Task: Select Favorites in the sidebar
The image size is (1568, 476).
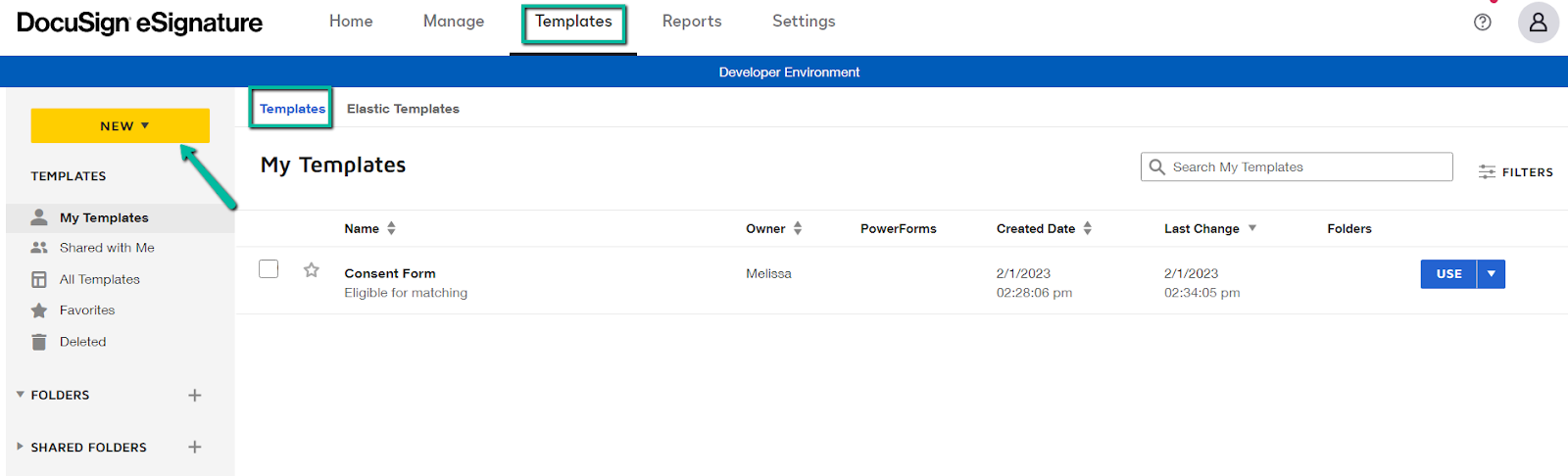Action: (x=87, y=310)
